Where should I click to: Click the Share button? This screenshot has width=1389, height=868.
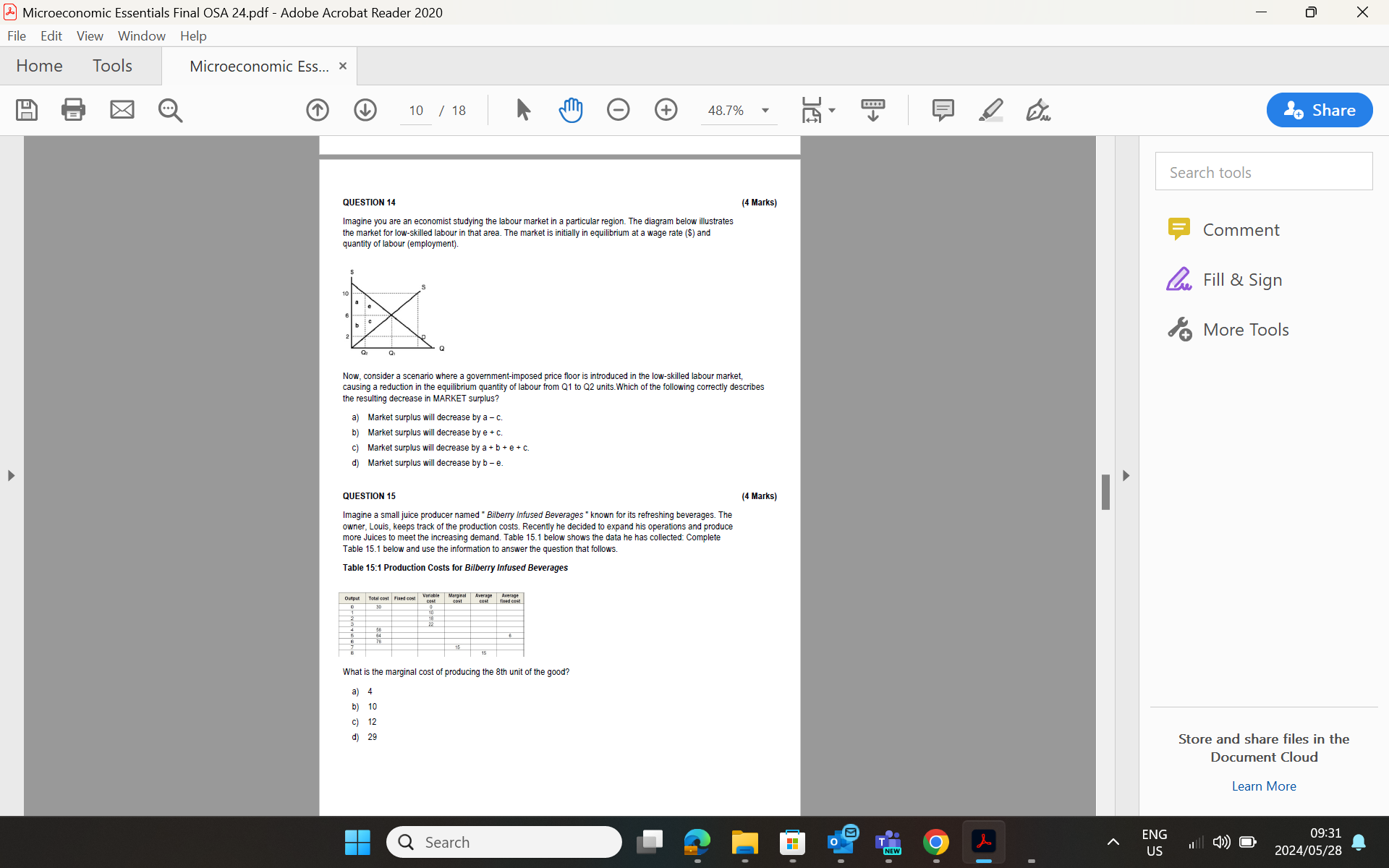coord(1319,110)
